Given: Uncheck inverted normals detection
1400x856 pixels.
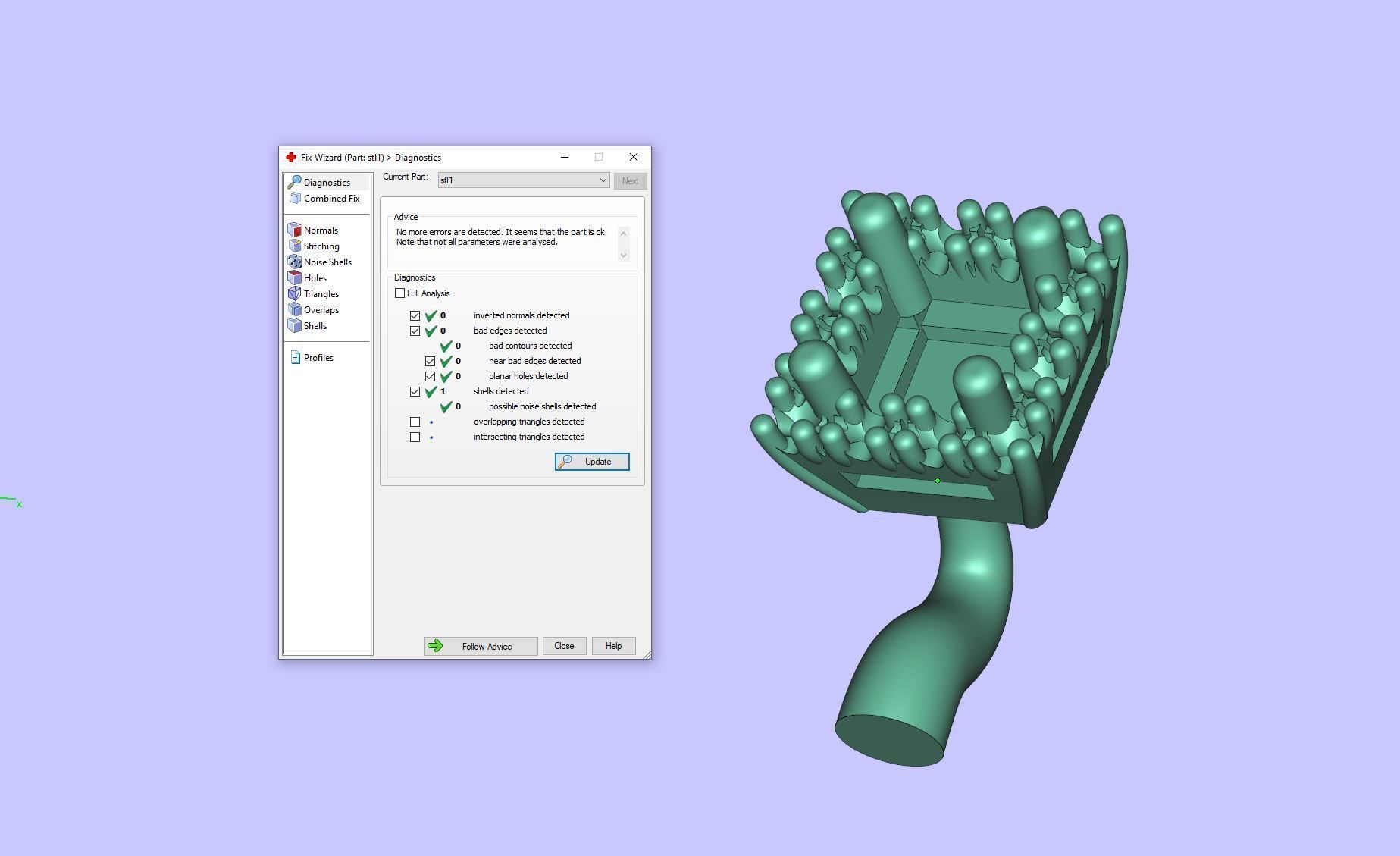Looking at the screenshot, I should [415, 315].
